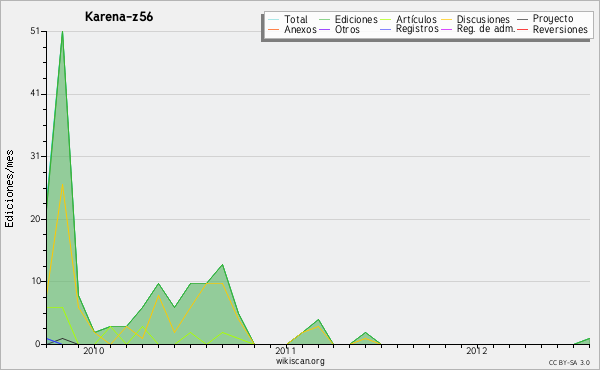Click the y-axis label 51
This screenshot has height=370, width=600.
pyautogui.click(x=35, y=31)
